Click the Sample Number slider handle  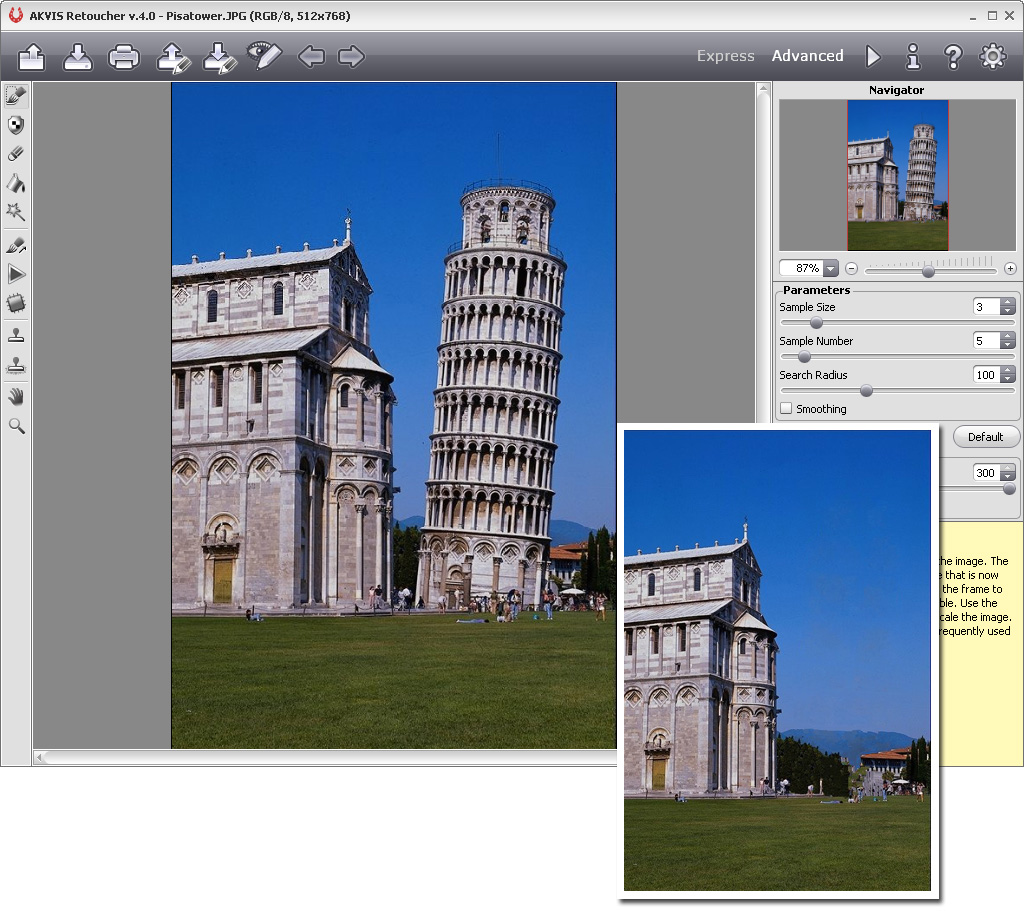coord(804,356)
